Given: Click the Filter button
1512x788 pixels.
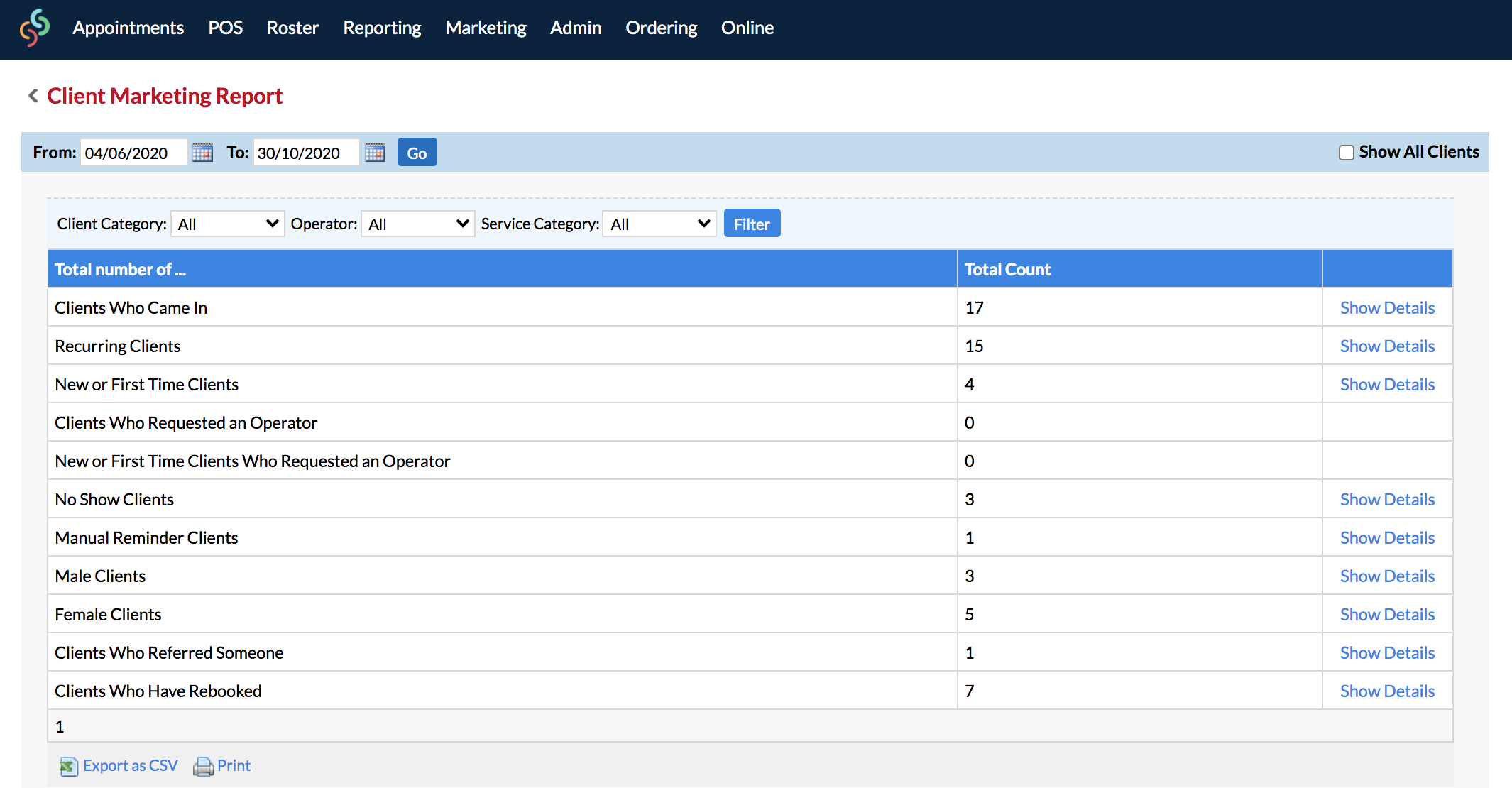Looking at the screenshot, I should click(752, 224).
